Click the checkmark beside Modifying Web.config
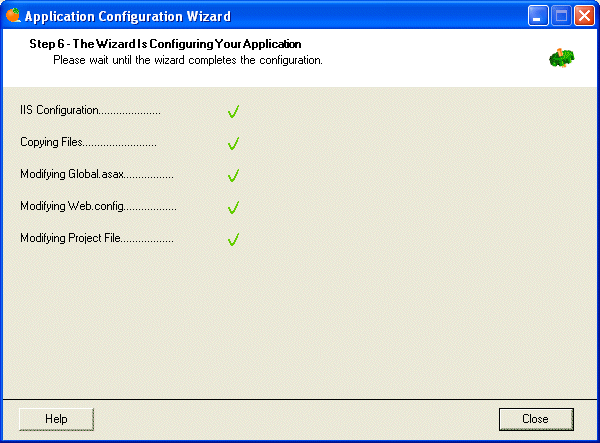 click(233, 208)
